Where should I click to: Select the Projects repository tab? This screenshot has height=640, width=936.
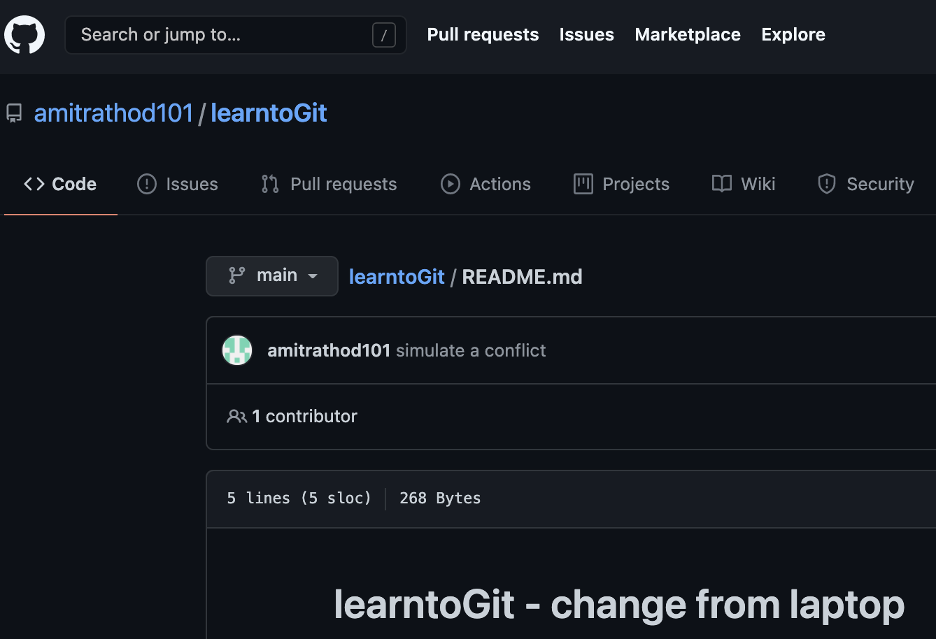621,184
